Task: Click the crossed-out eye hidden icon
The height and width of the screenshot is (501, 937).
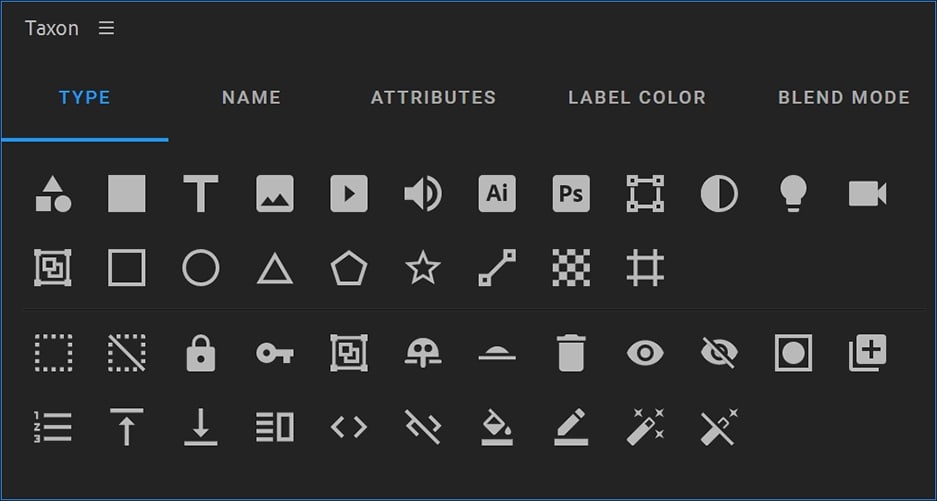Action: click(x=719, y=352)
